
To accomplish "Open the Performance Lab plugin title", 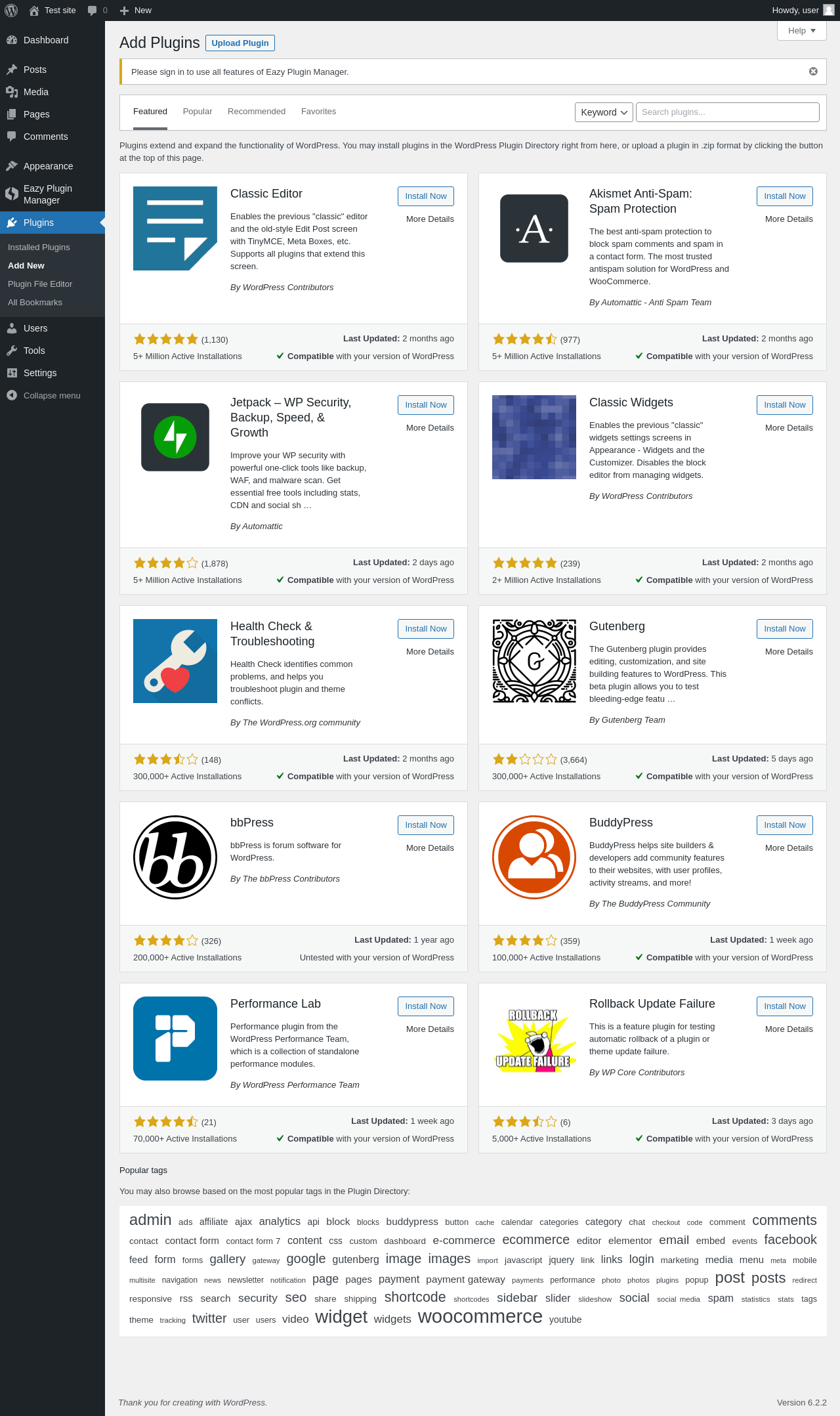I will [276, 1004].
